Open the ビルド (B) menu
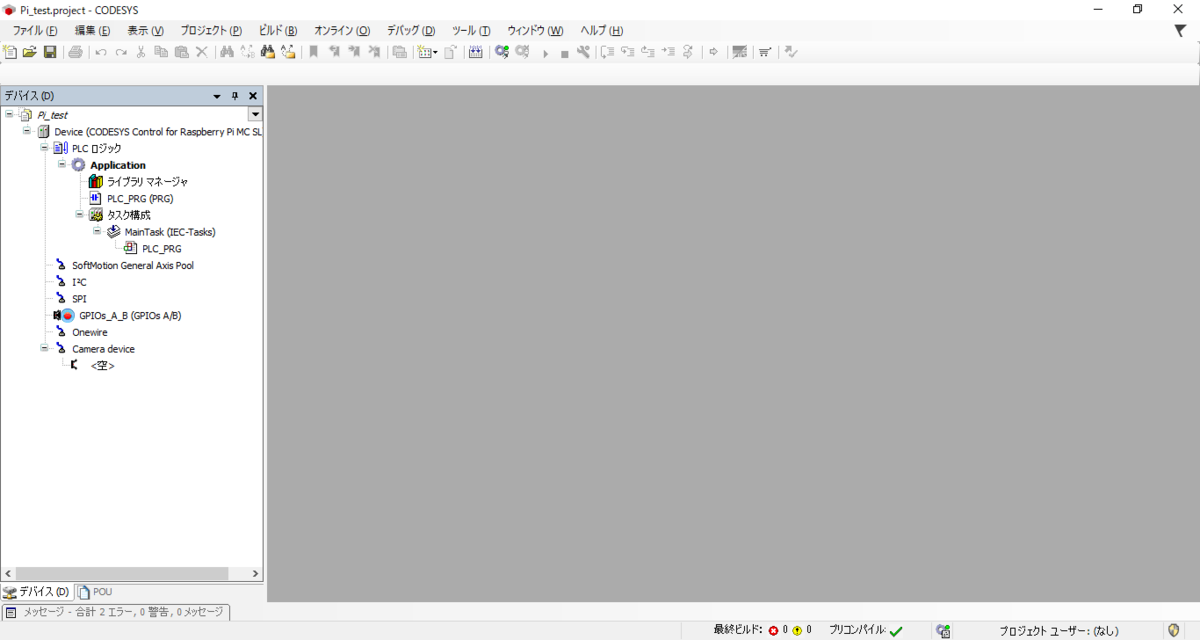 click(x=278, y=31)
